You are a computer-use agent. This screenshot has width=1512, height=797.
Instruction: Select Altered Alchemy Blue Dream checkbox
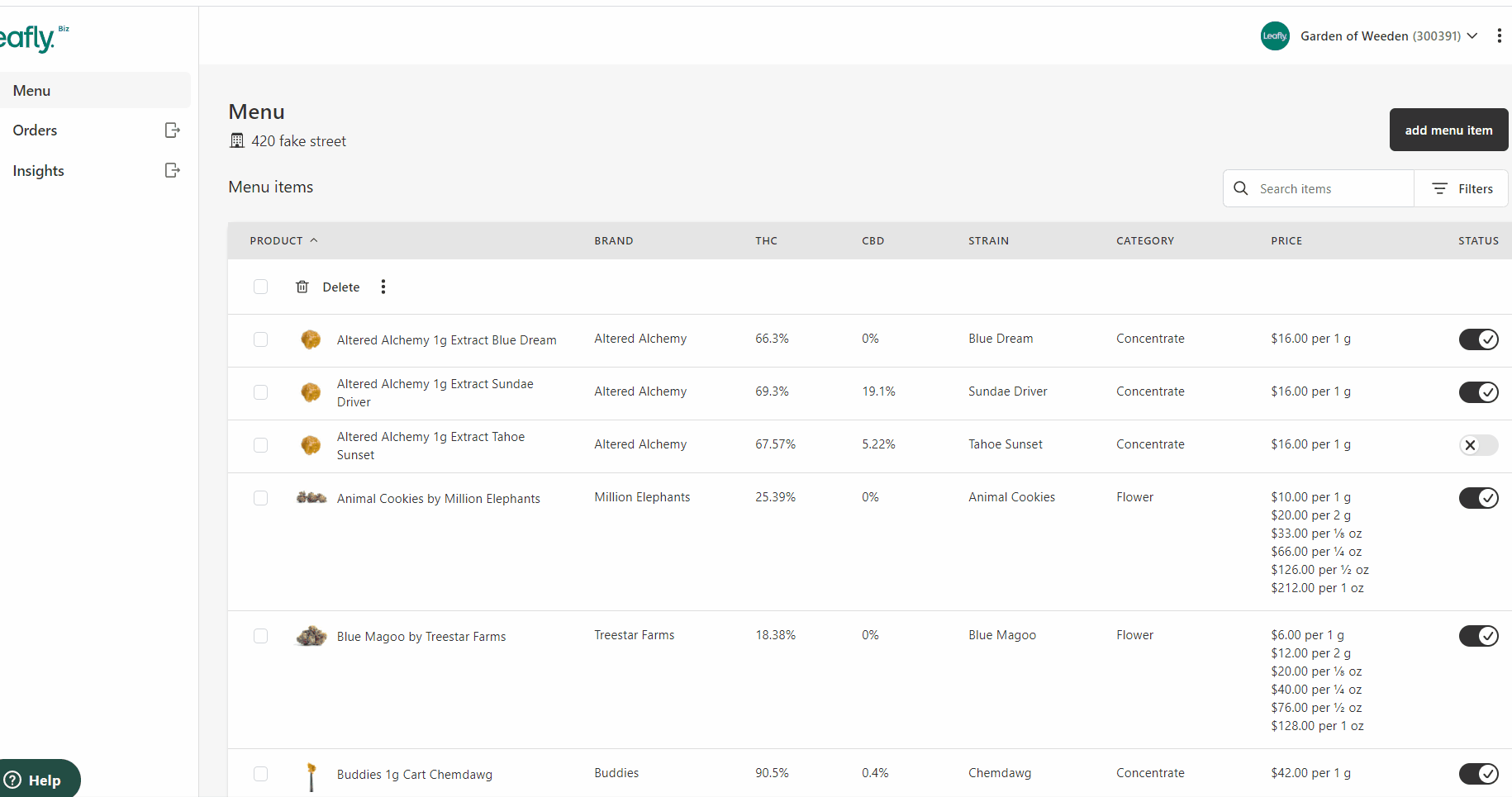click(x=260, y=339)
